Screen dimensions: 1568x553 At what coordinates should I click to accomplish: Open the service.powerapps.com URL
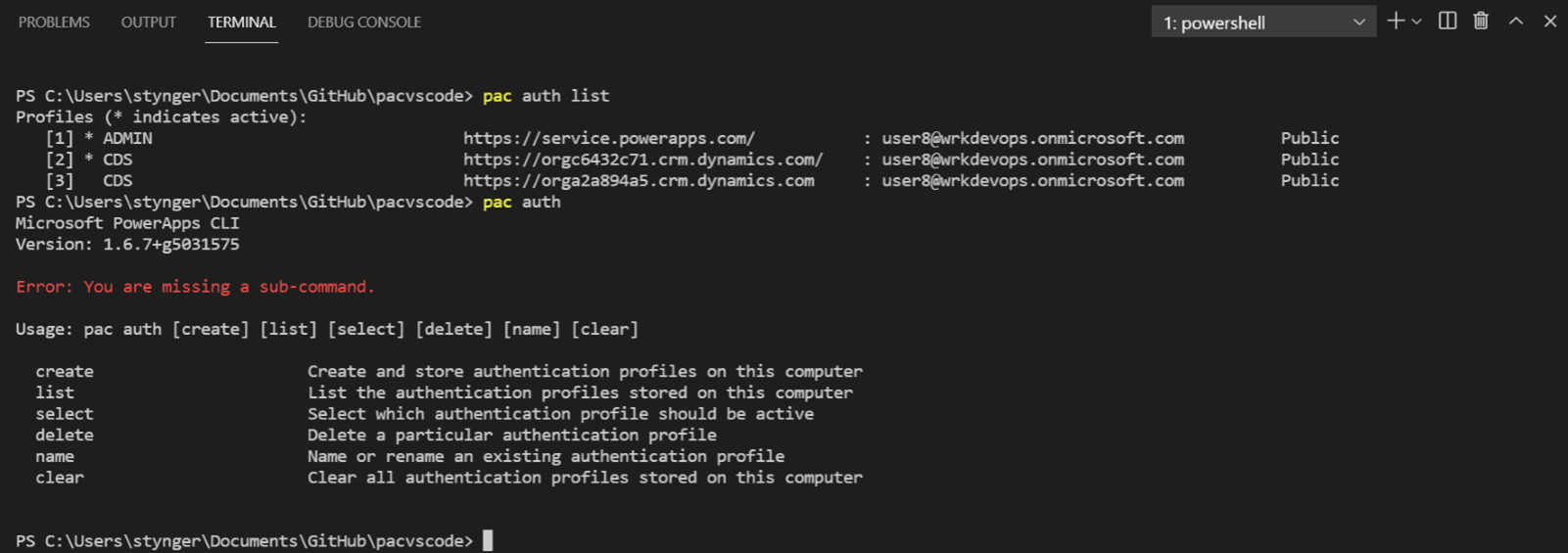tap(608, 138)
